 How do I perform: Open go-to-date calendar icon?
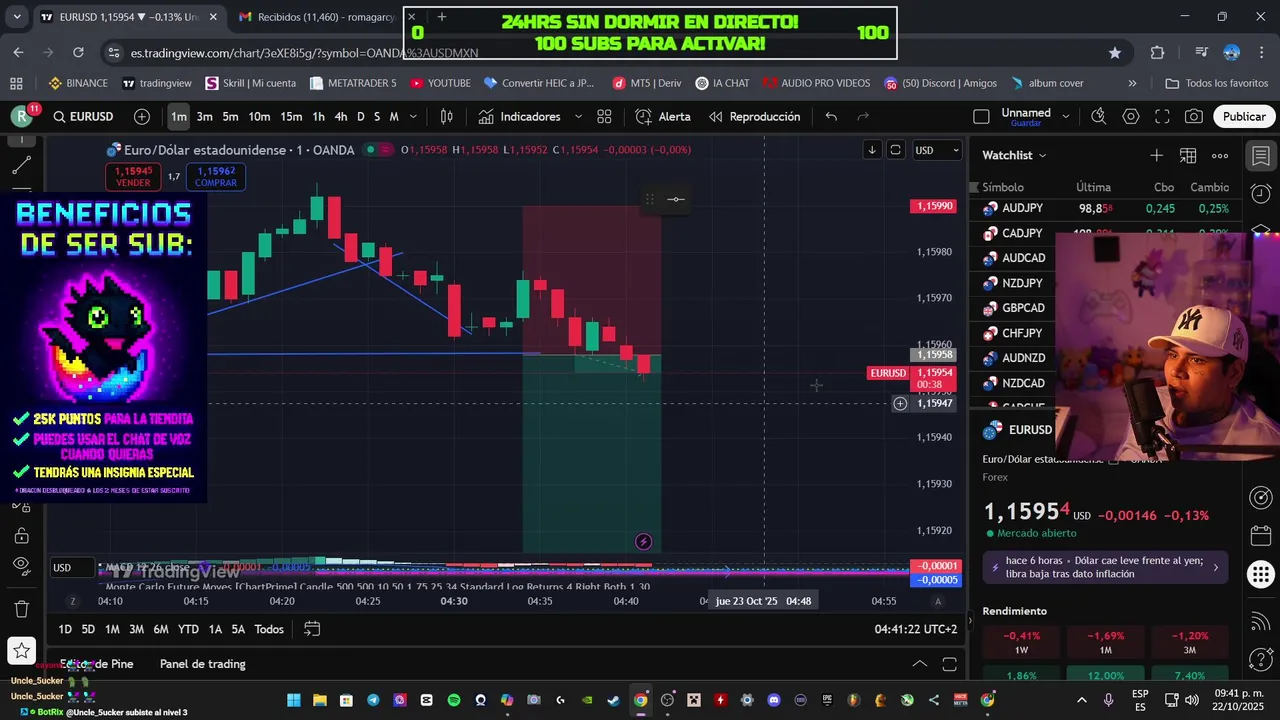312,629
